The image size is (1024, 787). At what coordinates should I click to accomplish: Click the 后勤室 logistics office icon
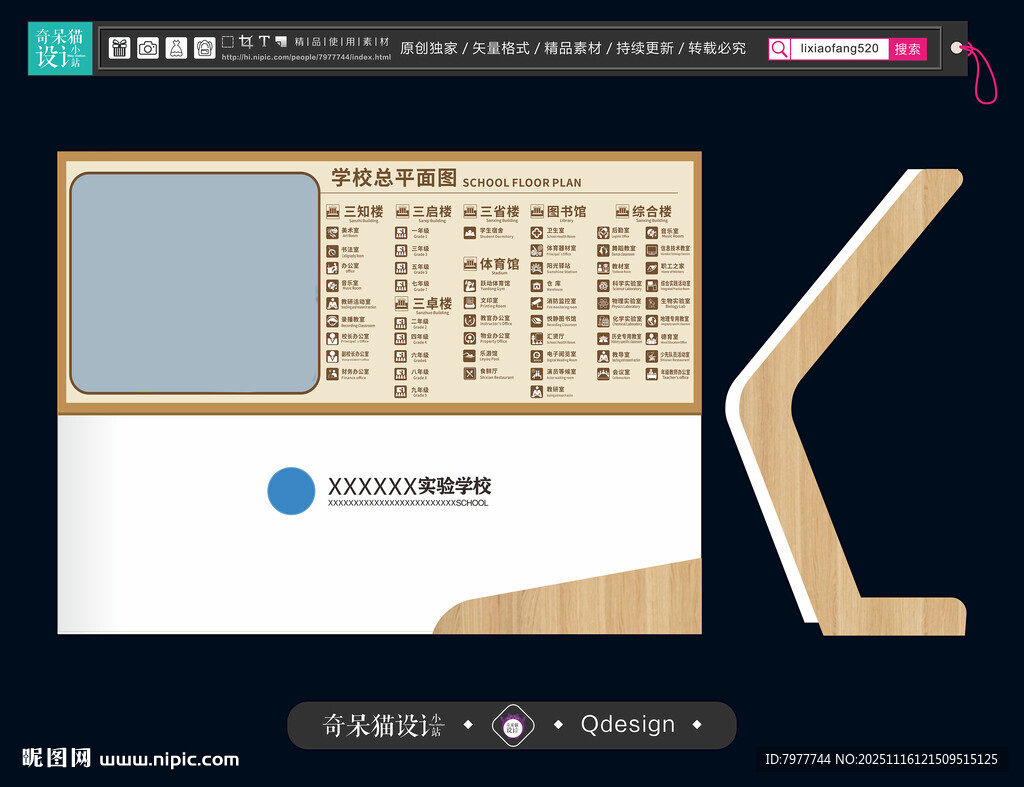point(603,233)
